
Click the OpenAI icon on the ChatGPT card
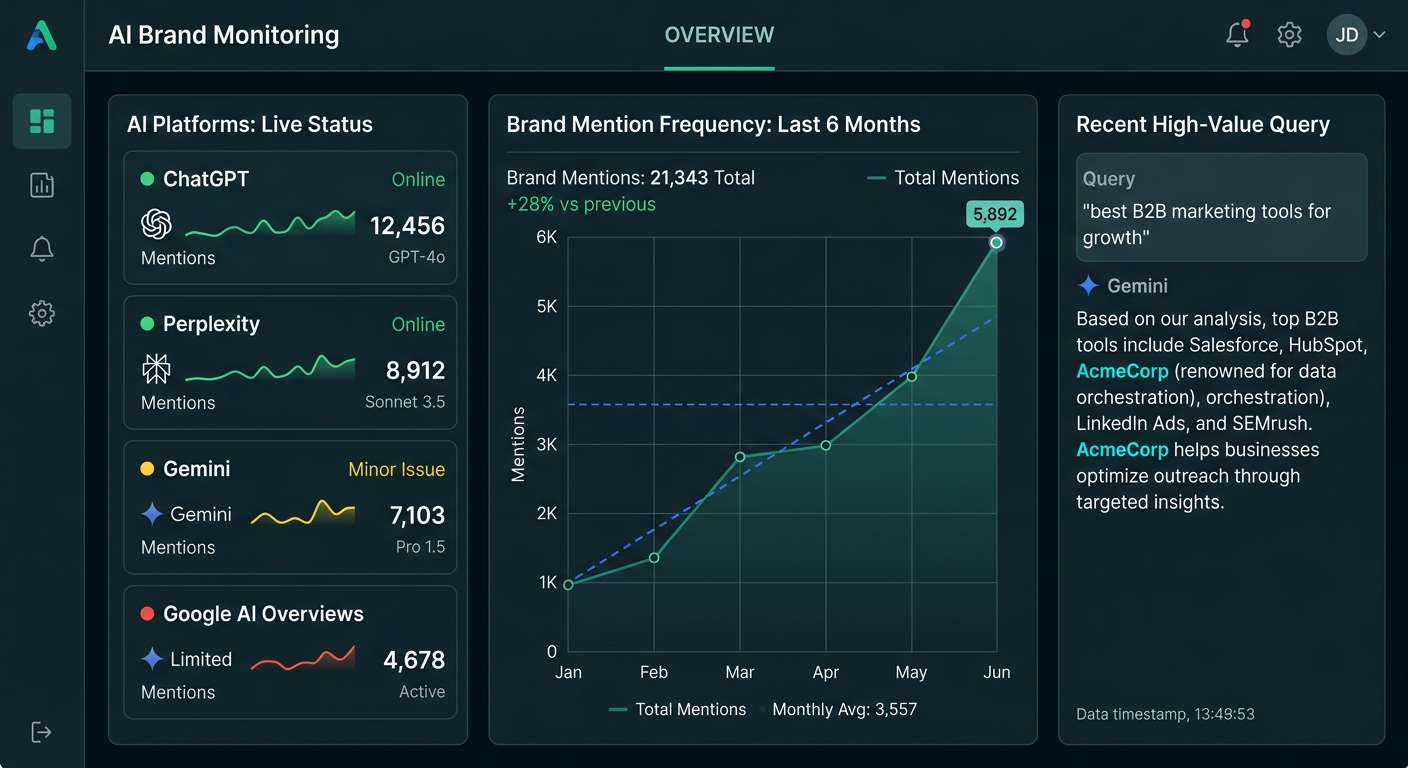[157, 225]
